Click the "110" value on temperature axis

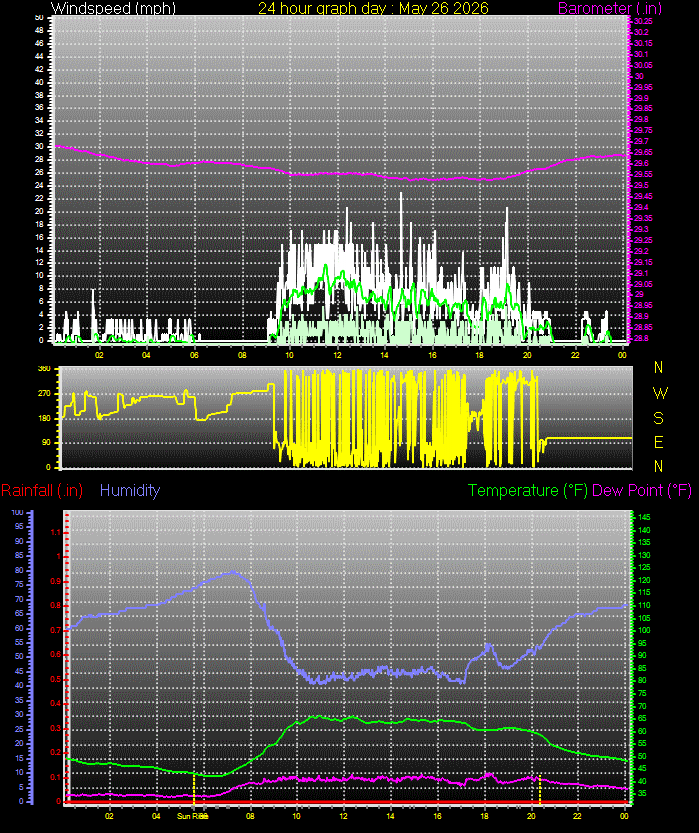tap(644, 606)
